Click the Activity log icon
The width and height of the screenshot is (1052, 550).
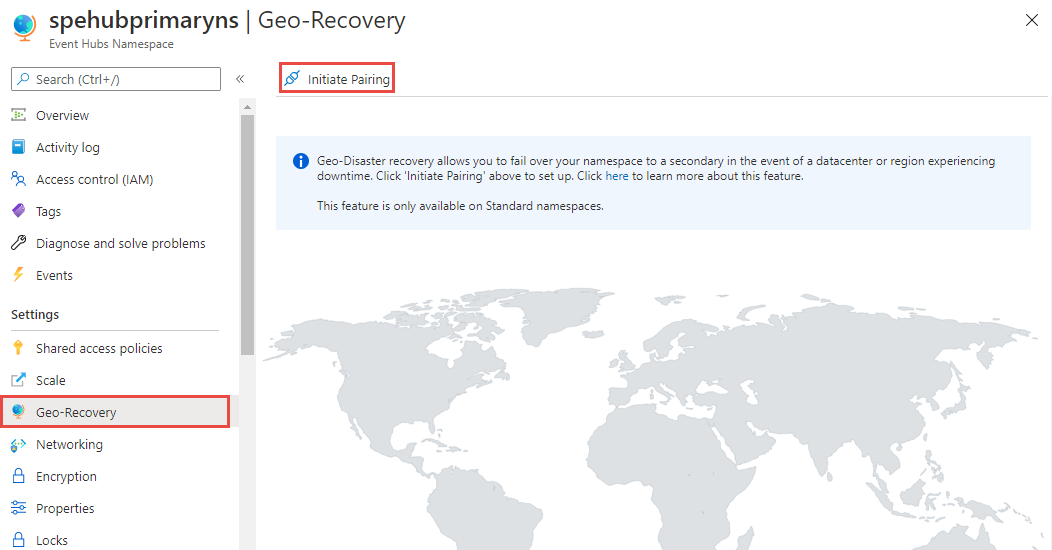pos(18,147)
